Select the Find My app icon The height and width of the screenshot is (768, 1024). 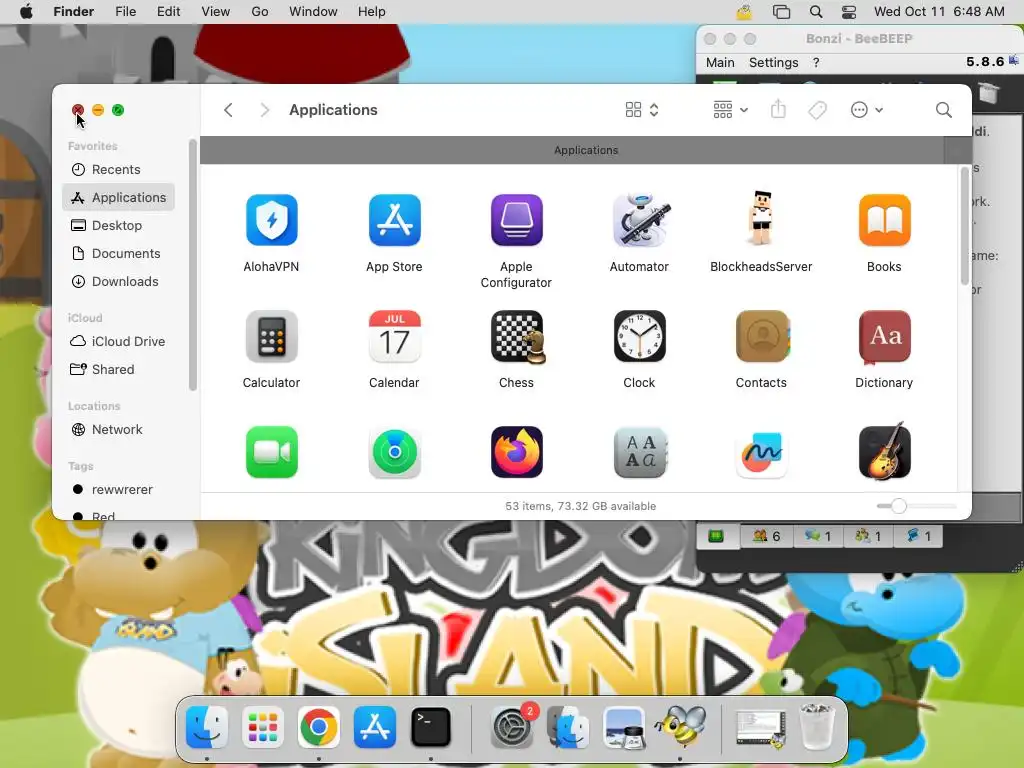pyautogui.click(x=394, y=452)
